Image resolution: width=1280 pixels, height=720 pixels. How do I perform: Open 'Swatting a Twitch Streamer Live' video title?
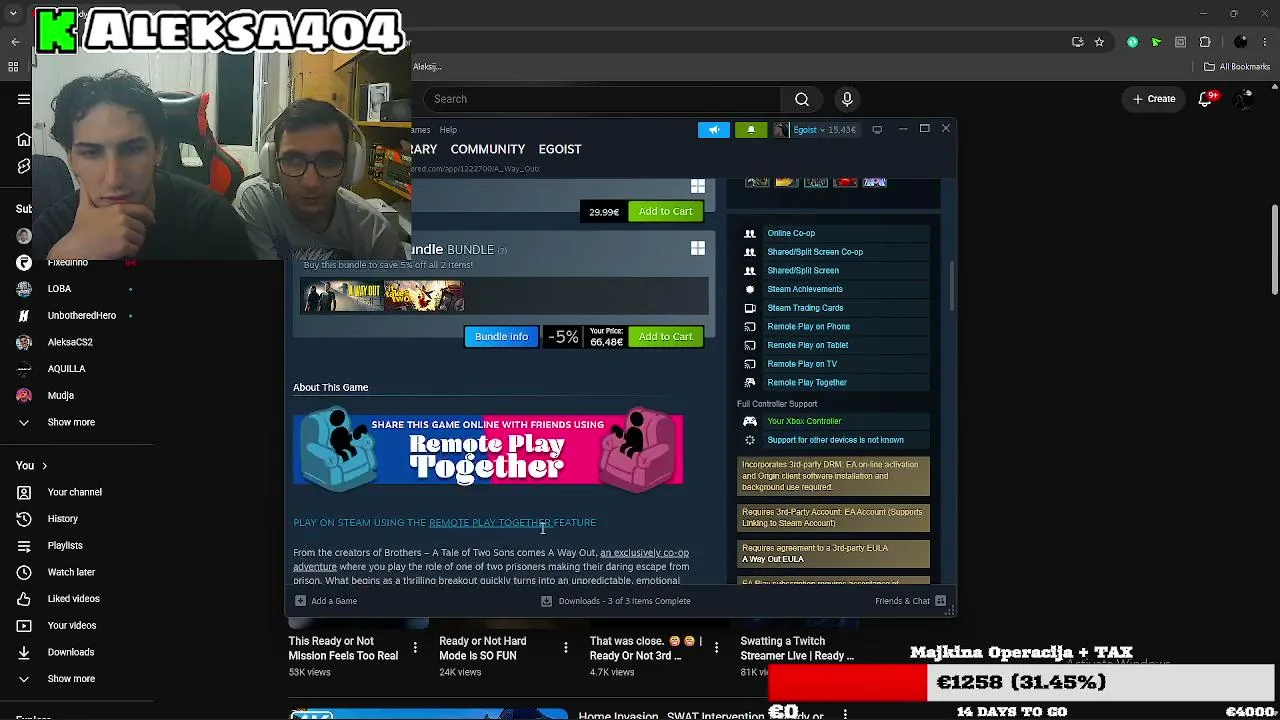click(x=797, y=648)
